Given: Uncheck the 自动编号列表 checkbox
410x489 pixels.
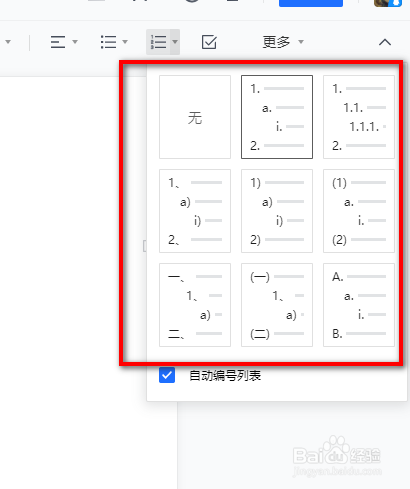Looking at the screenshot, I should click(x=167, y=376).
